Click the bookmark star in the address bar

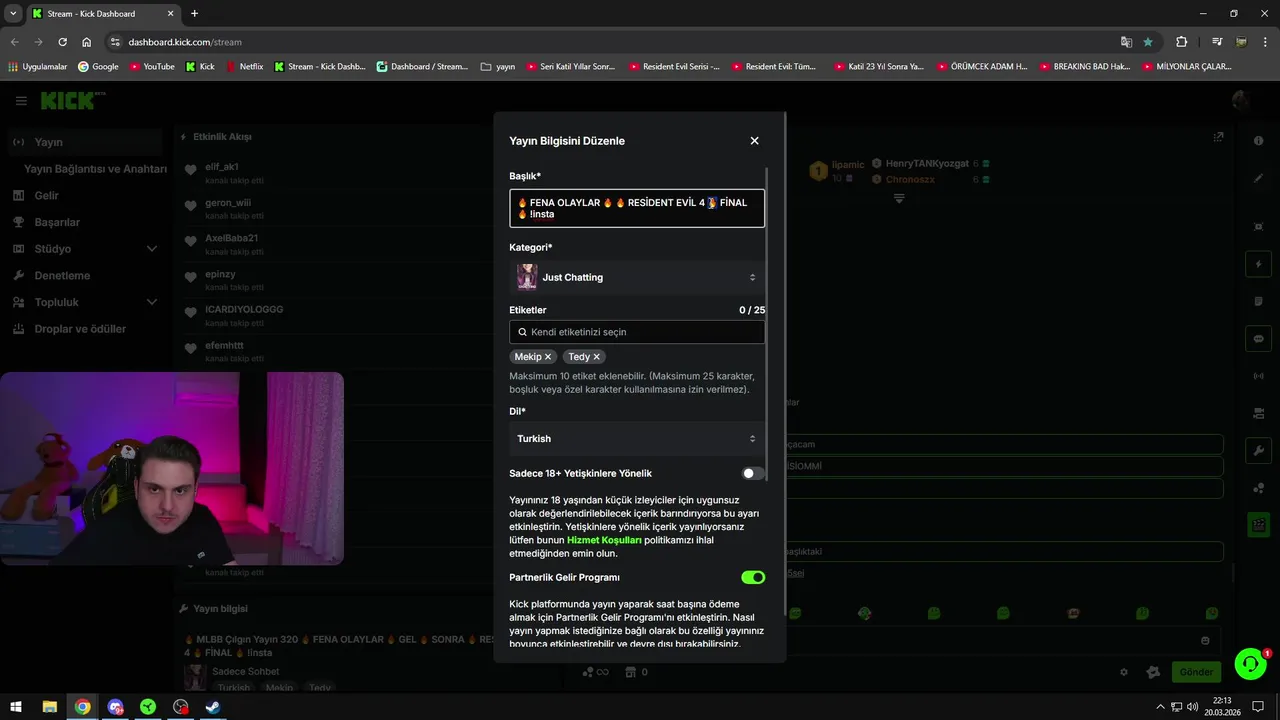[1148, 42]
